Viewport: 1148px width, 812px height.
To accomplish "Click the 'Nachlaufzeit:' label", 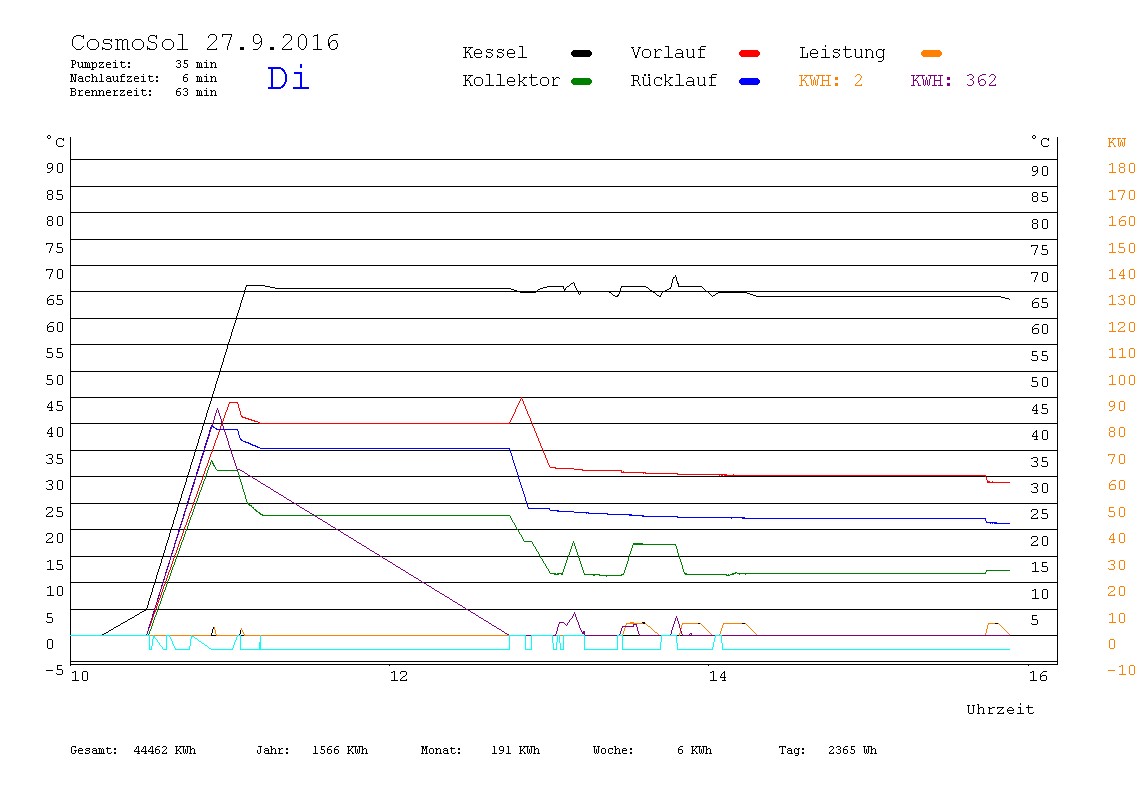I will click(114, 78).
